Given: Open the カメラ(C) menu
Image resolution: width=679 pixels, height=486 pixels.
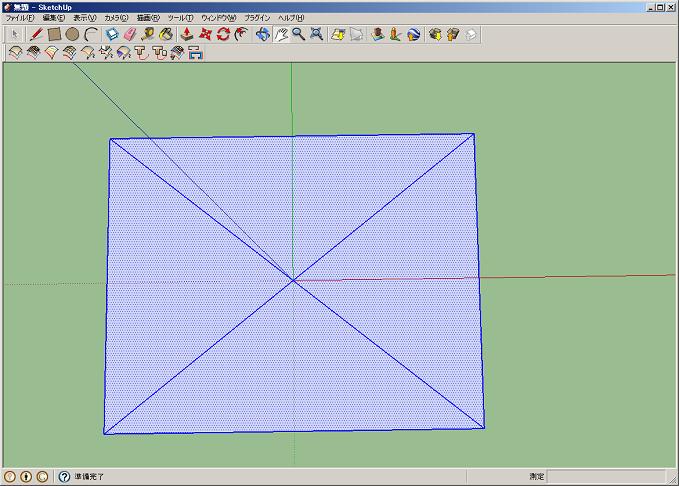Looking at the screenshot, I should pyautogui.click(x=117, y=18).
